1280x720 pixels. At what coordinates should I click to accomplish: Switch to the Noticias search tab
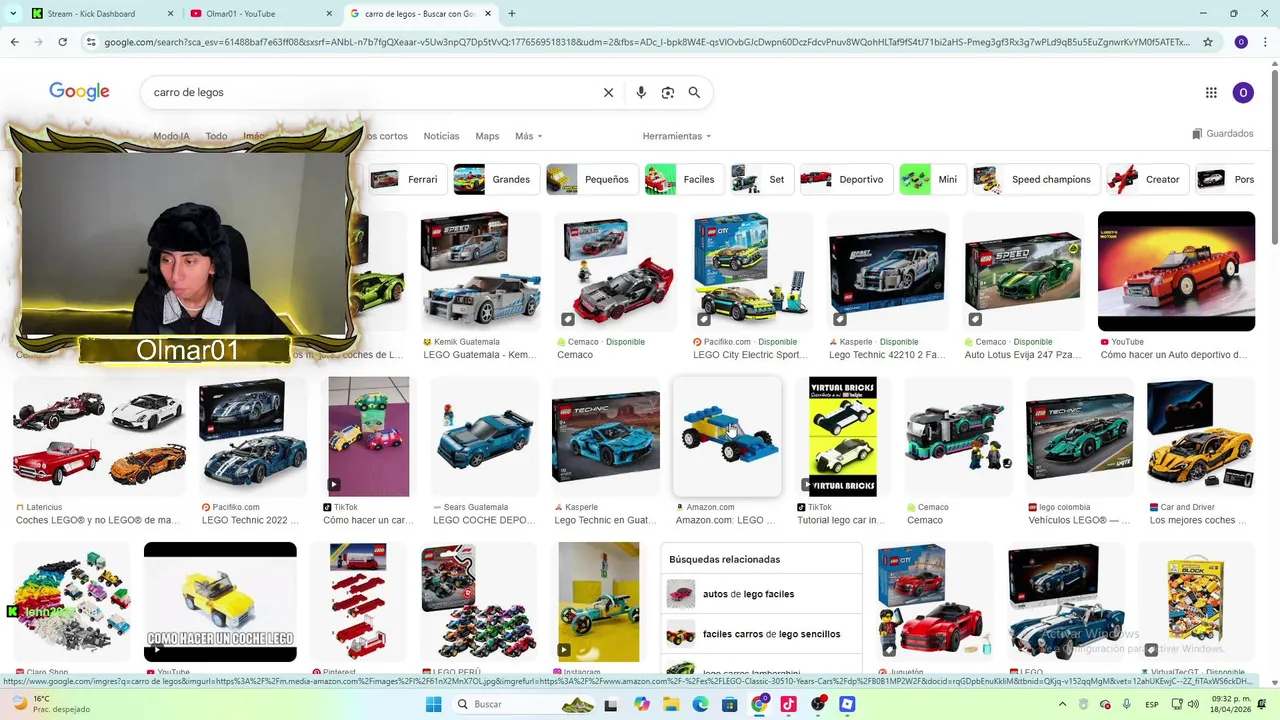441,136
